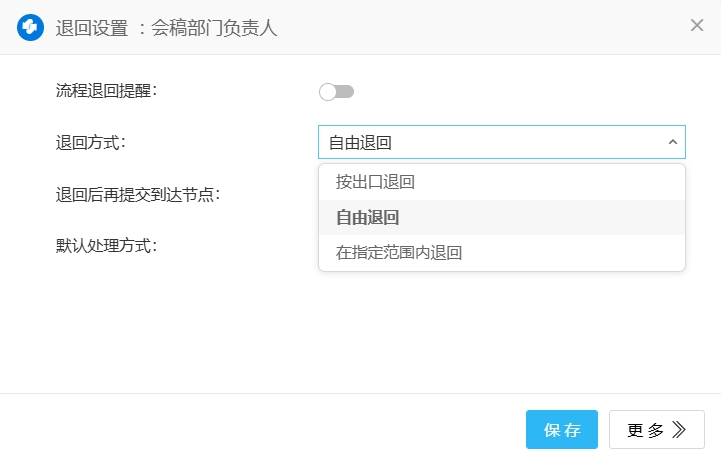Screen dimensions: 721x460
Task: Click the double chevron icon beside 更多
Action: [679, 430]
